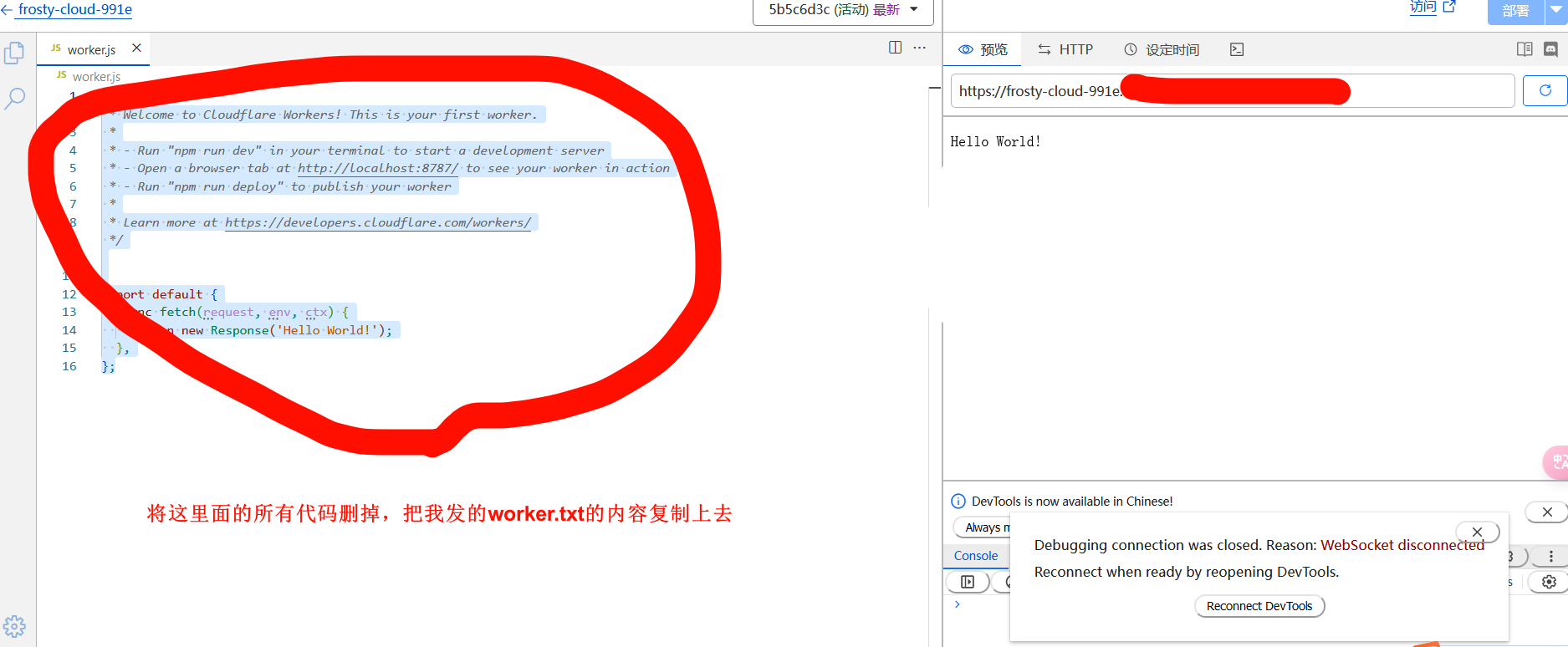Viewport: 1568px width, 647px height.
Task: Click the Always match language button
Action: click(983, 527)
